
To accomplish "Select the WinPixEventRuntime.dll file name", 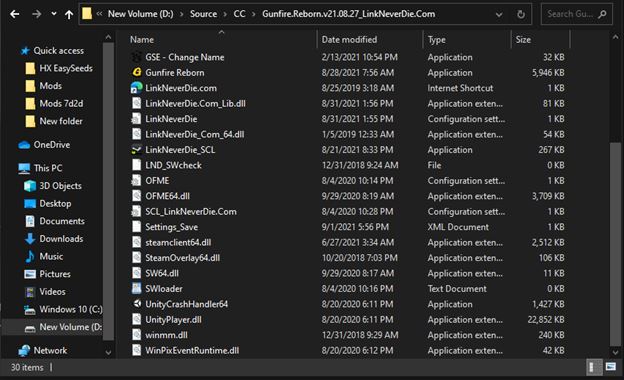I will (x=192, y=351).
